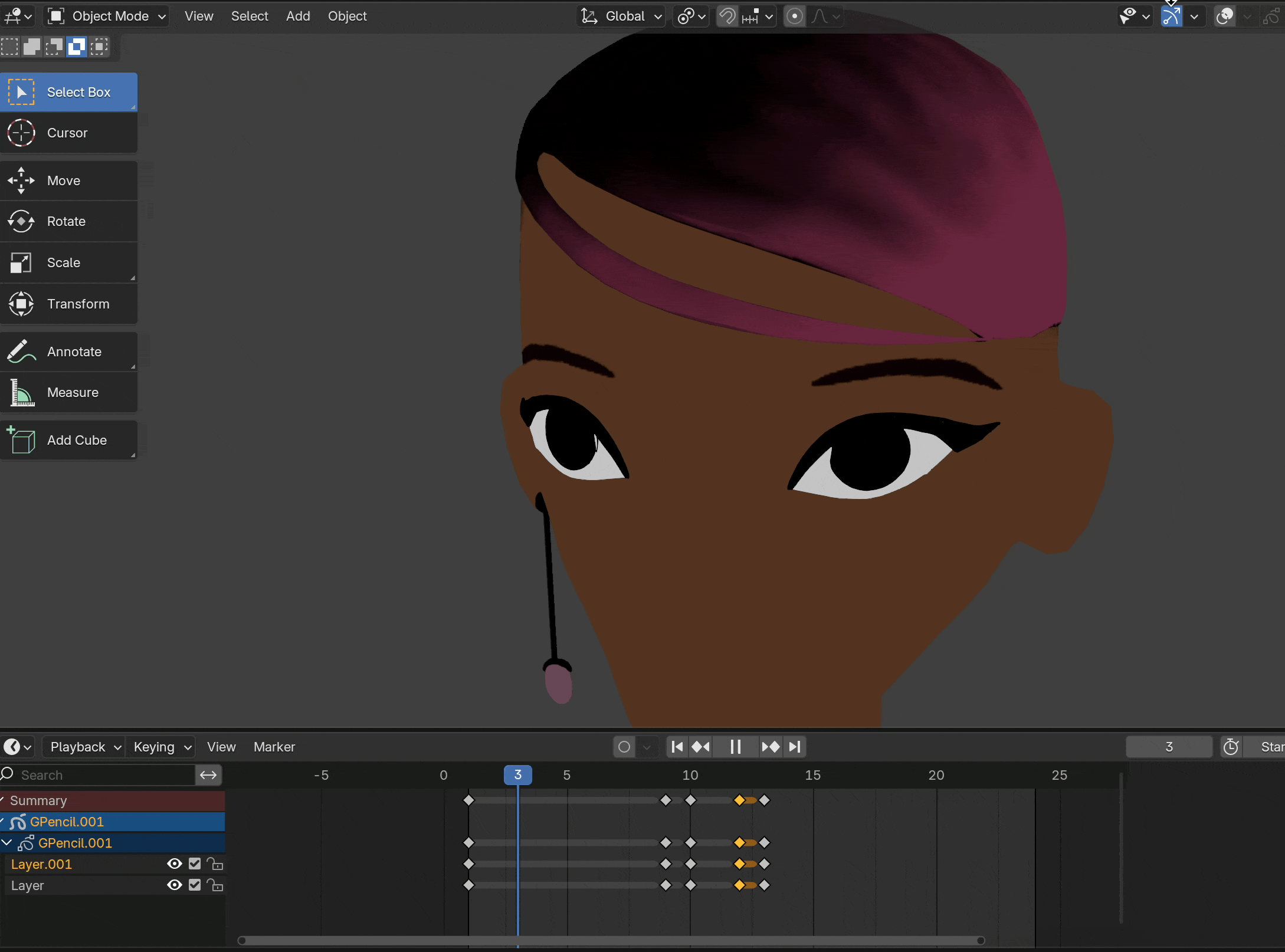Image resolution: width=1285 pixels, height=952 pixels.
Task: Open the Add menu
Action: [x=298, y=17]
